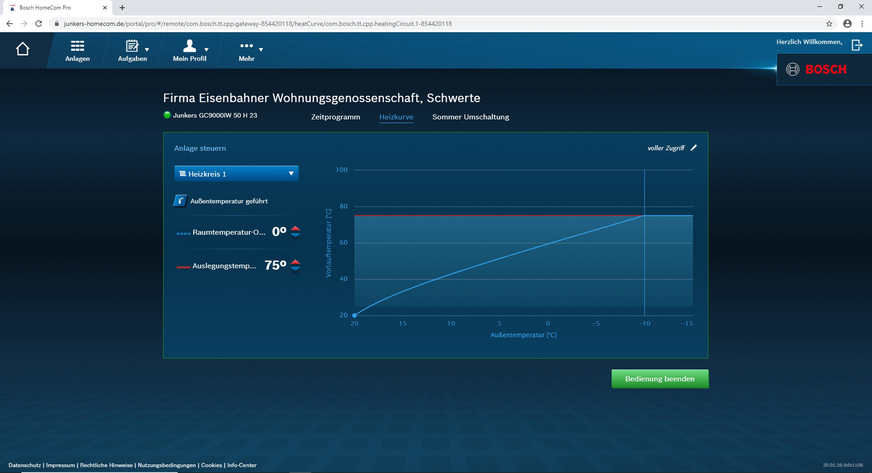Go to the home page icon
872x473 pixels.
pos(22,49)
